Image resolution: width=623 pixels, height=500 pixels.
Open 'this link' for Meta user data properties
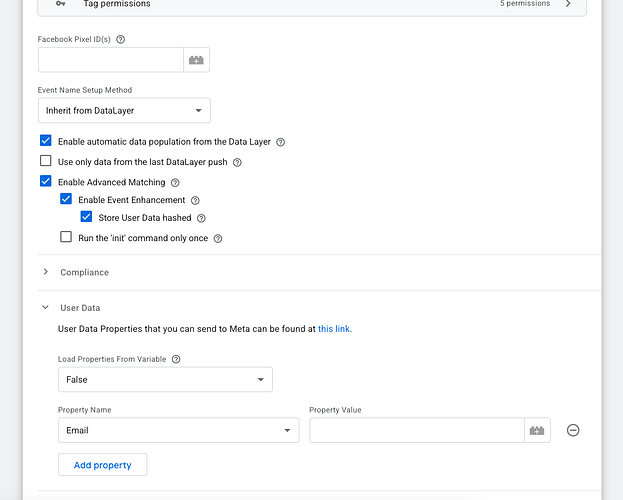click(x=334, y=328)
